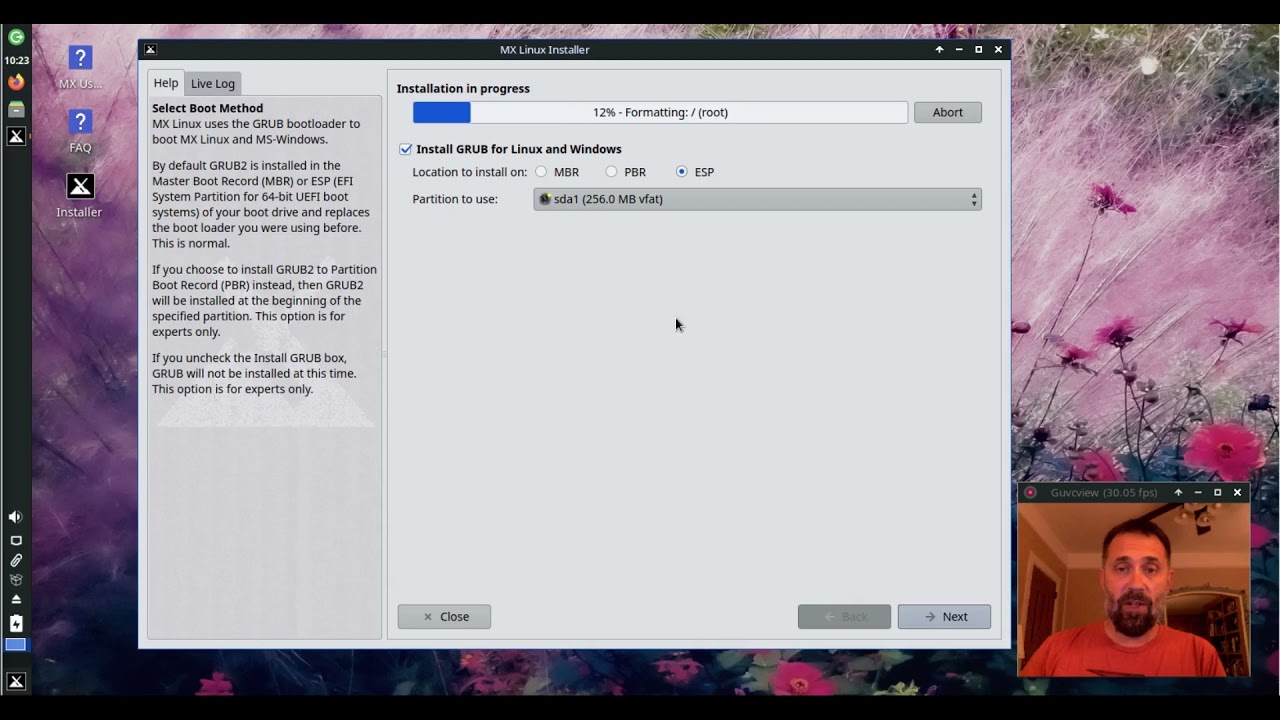The image size is (1280, 720).
Task: Click the 'Location to install on:' label
Action: [x=470, y=172]
